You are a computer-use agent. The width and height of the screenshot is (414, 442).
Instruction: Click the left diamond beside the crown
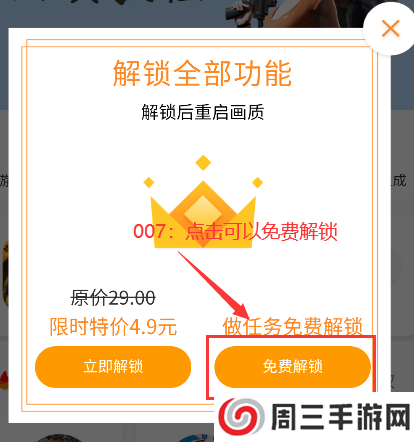coord(149,183)
